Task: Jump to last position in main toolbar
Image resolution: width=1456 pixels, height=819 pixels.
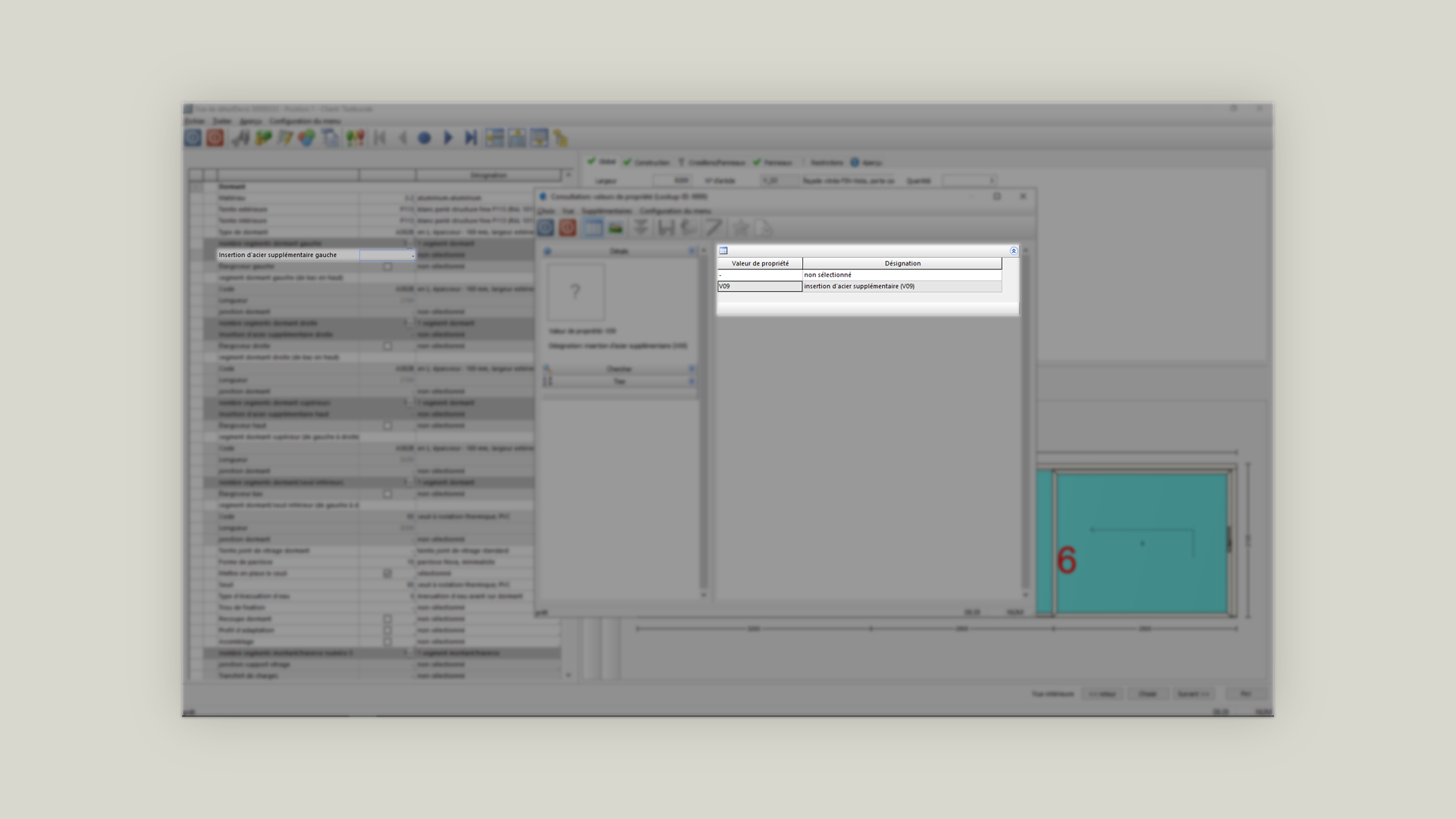Action: pyautogui.click(x=471, y=138)
